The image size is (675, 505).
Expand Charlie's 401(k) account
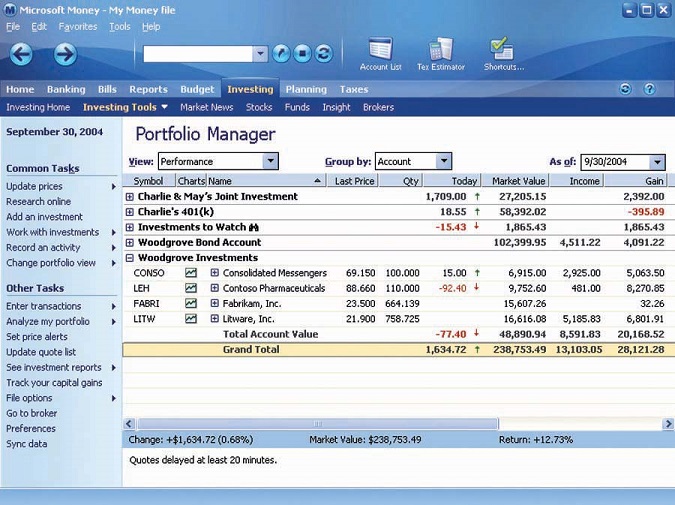(130, 212)
